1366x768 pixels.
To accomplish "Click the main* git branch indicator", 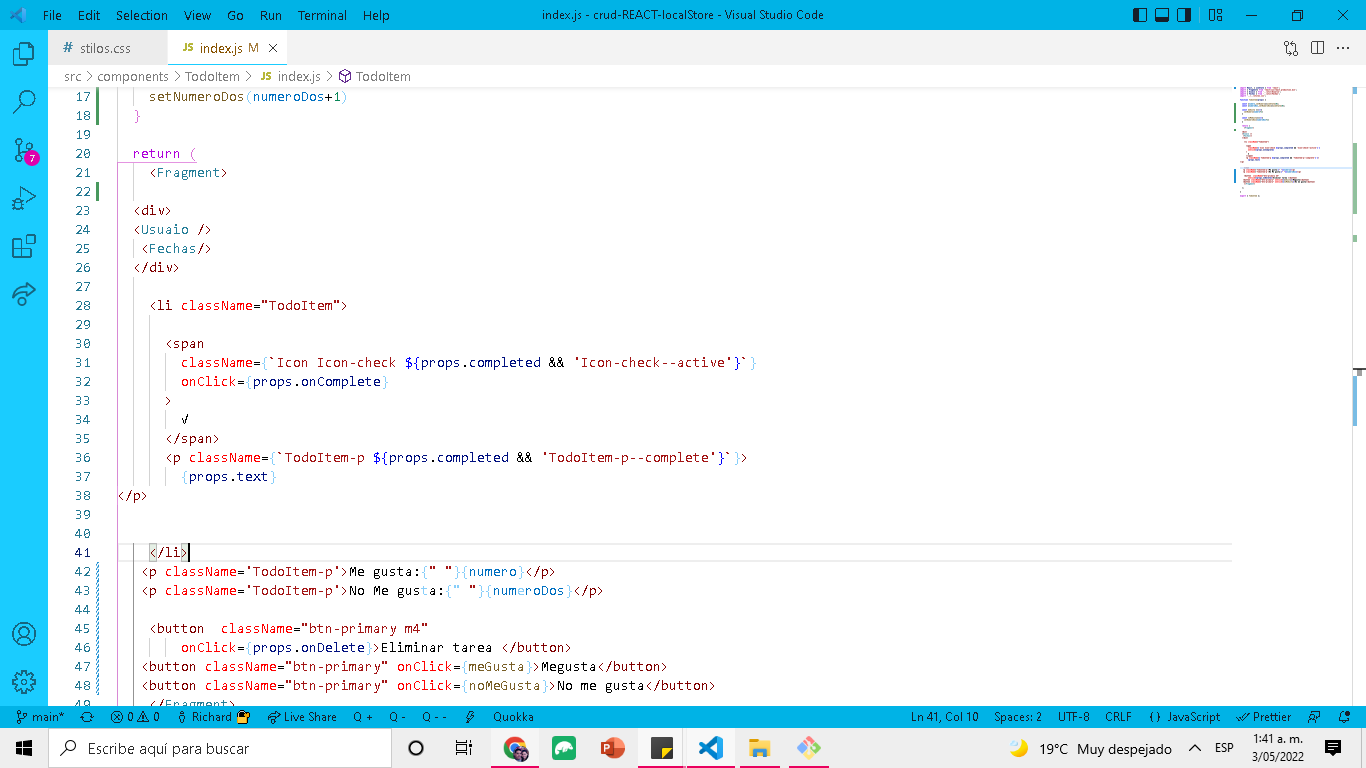I will tap(40, 717).
